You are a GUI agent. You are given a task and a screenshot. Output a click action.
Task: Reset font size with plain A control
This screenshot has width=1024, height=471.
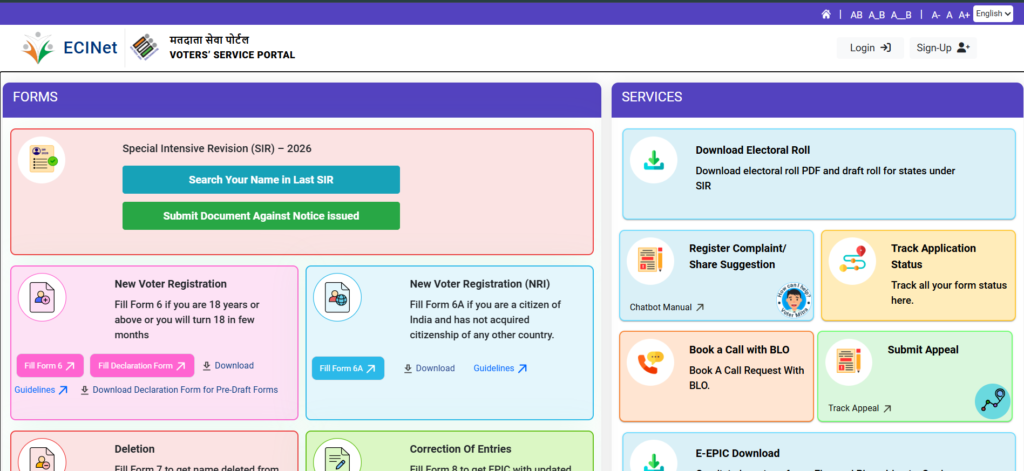click(x=950, y=15)
